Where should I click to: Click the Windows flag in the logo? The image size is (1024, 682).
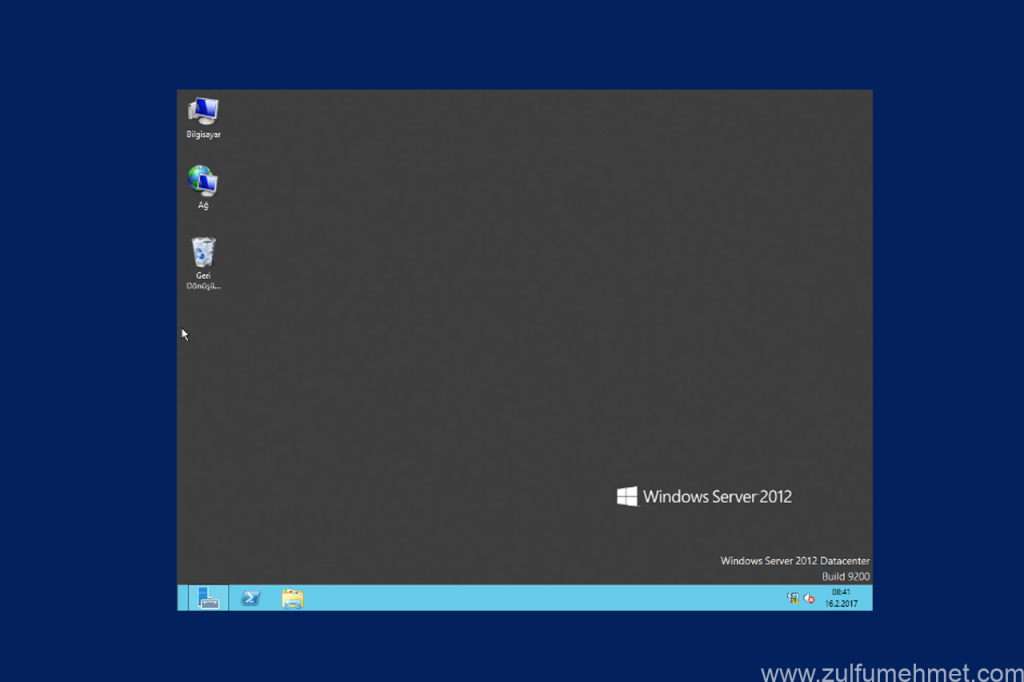click(627, 496)
